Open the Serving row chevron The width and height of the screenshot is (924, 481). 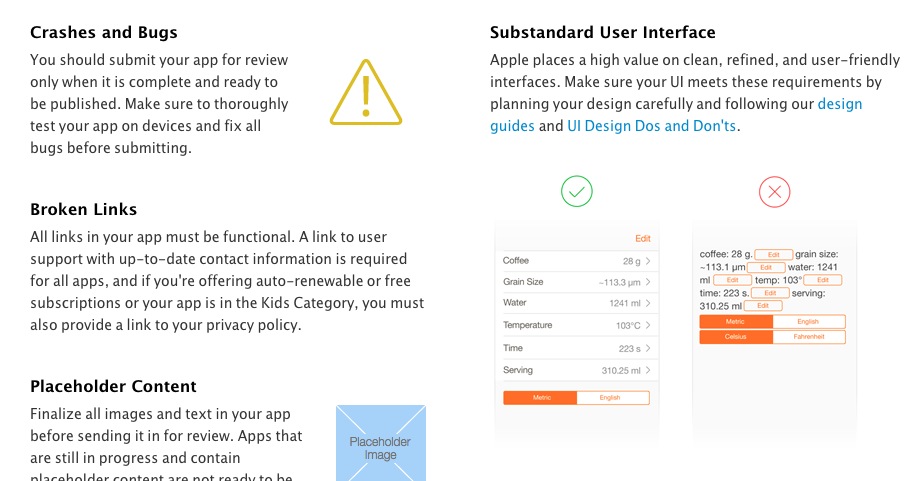click(648, 370)
